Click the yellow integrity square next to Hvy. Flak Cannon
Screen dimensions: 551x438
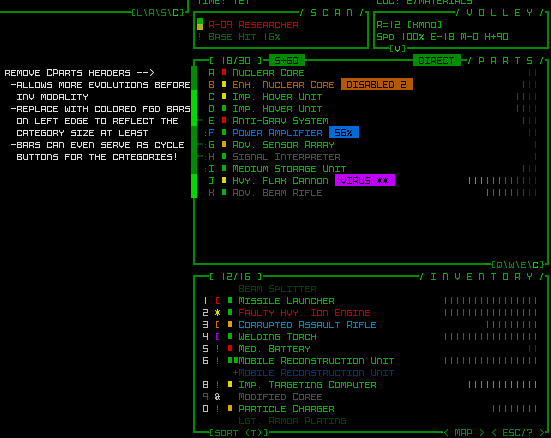tap(224, 180)
